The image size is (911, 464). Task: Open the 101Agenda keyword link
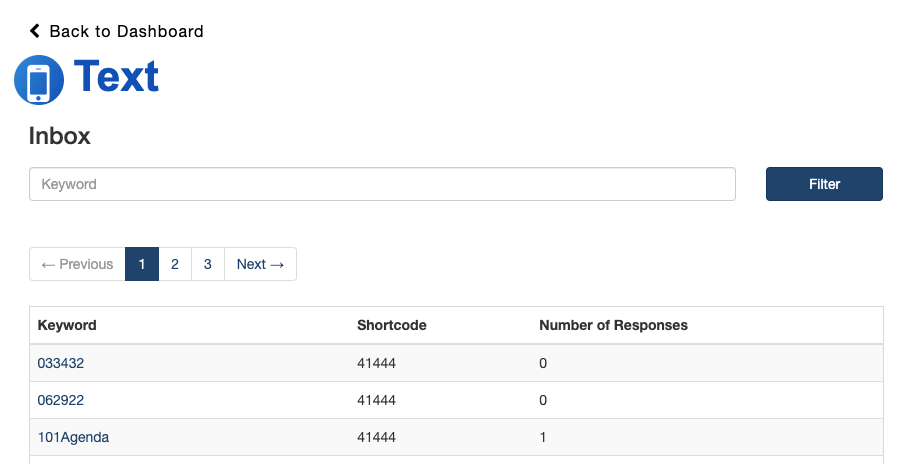point(73,437)
